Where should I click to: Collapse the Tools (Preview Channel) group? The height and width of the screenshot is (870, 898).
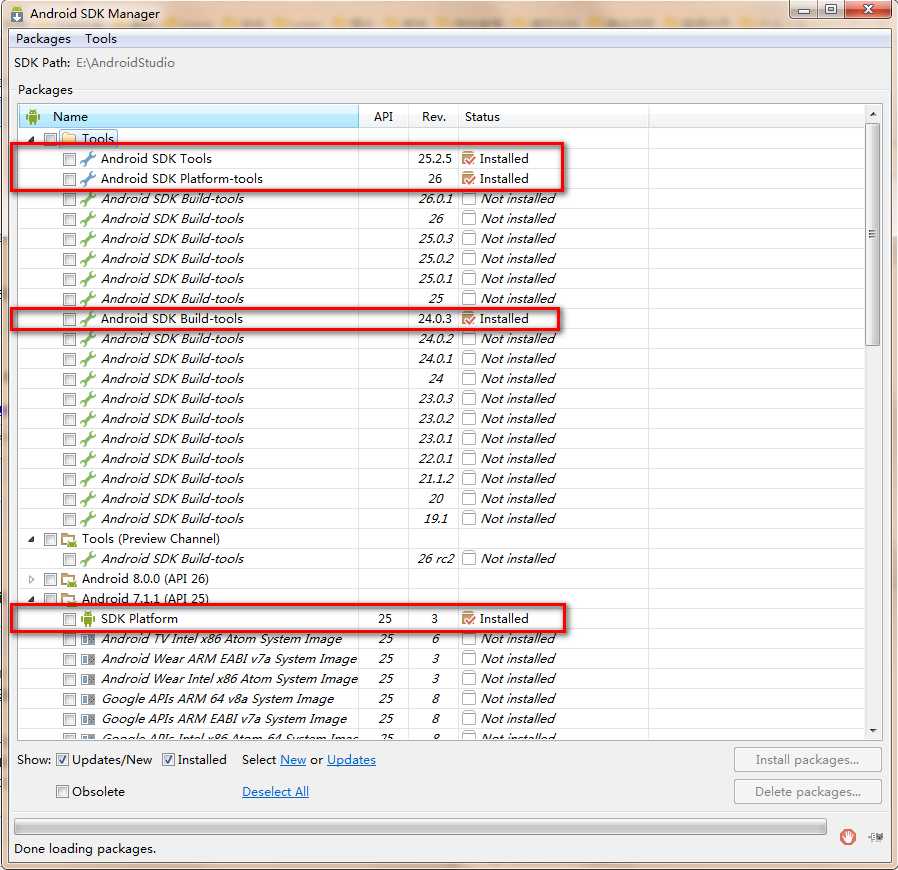tap(31, 540)
